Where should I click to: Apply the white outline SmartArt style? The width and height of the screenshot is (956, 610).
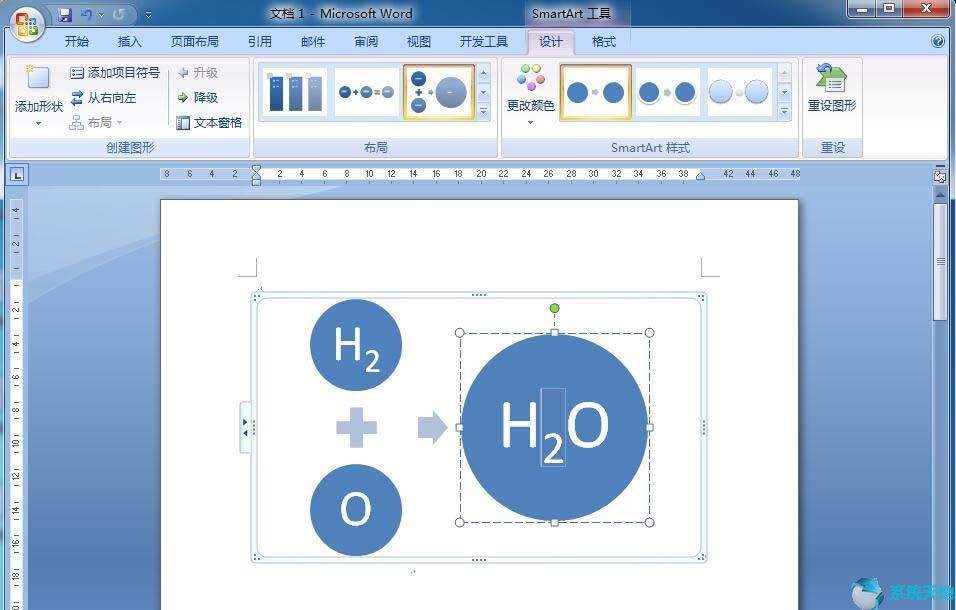(667, 93)
